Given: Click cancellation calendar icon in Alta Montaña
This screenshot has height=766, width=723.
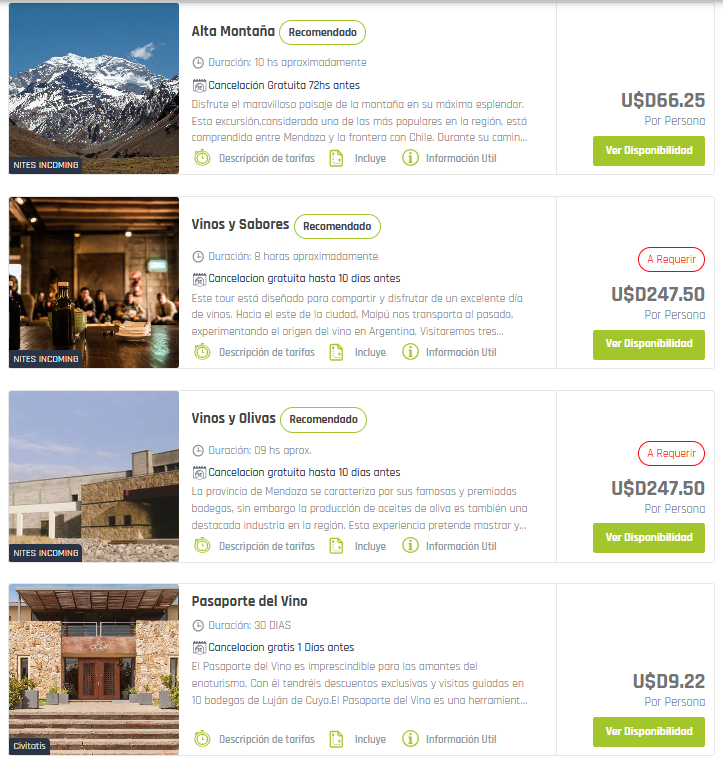Looking at the screenshot, I should [199, 86].
